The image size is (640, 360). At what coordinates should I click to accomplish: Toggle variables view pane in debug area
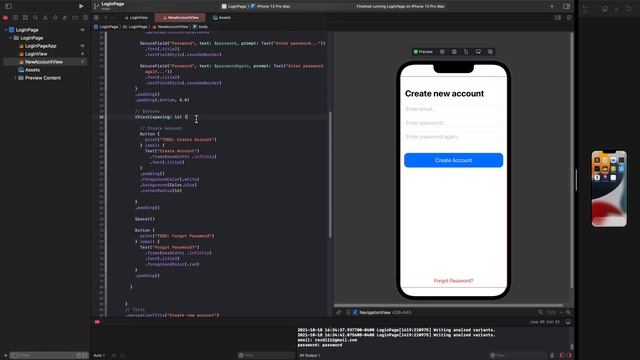pos(562,356)
